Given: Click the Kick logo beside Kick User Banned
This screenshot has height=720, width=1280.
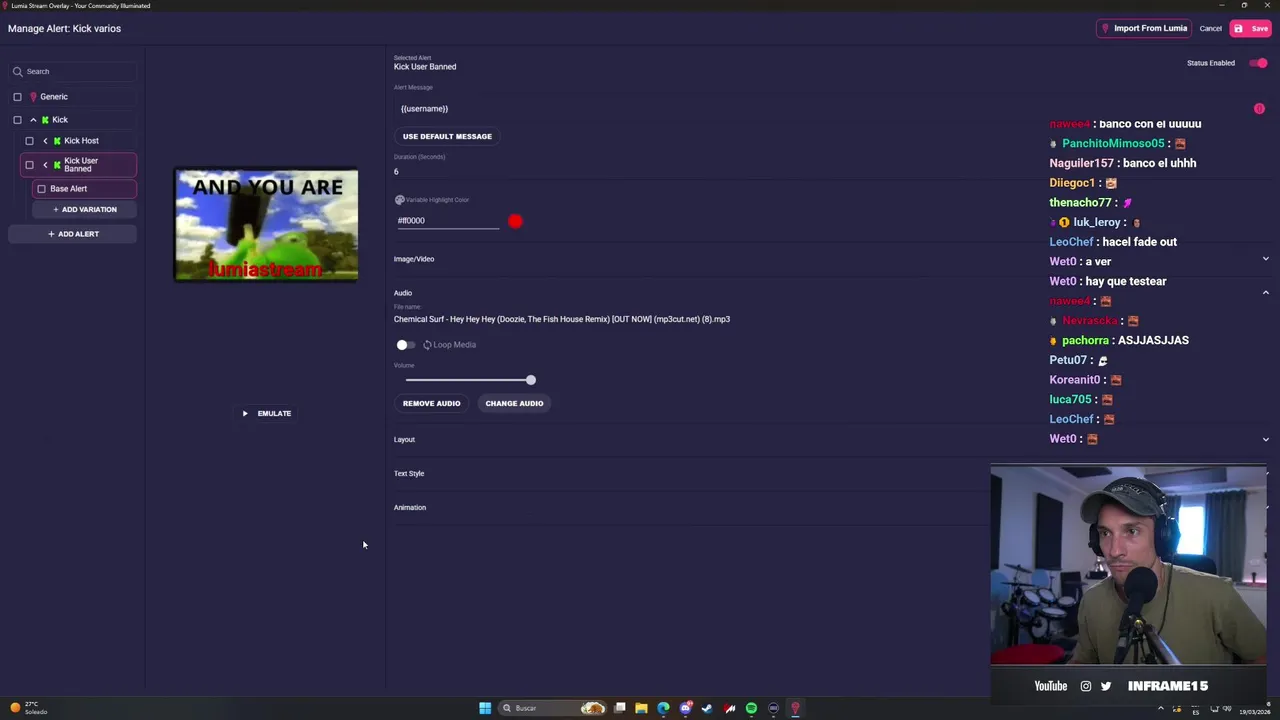Looking at the screenshot, I should [x=57, y=165].
